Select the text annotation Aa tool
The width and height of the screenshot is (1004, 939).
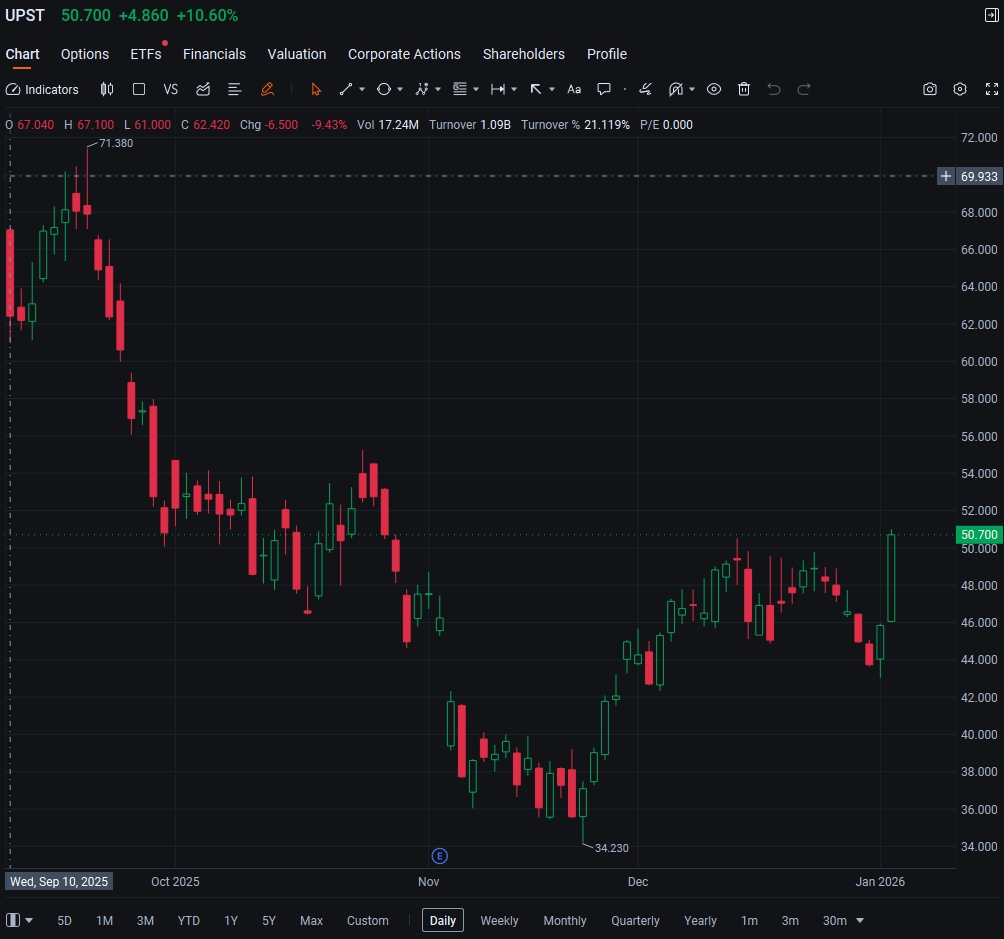click(574, 89)
